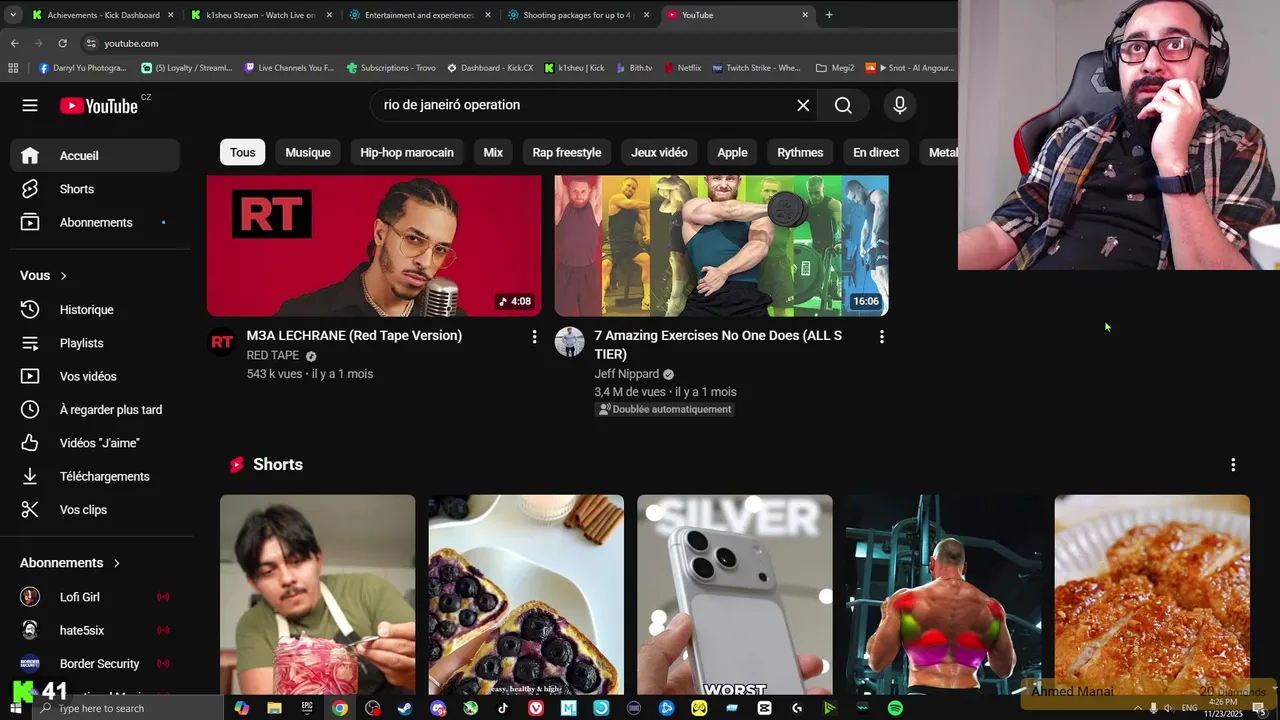1280x720 pixels.
Task: Open the SILVER iPhone Shorts thumbnail
Action: tap(735, 595)
